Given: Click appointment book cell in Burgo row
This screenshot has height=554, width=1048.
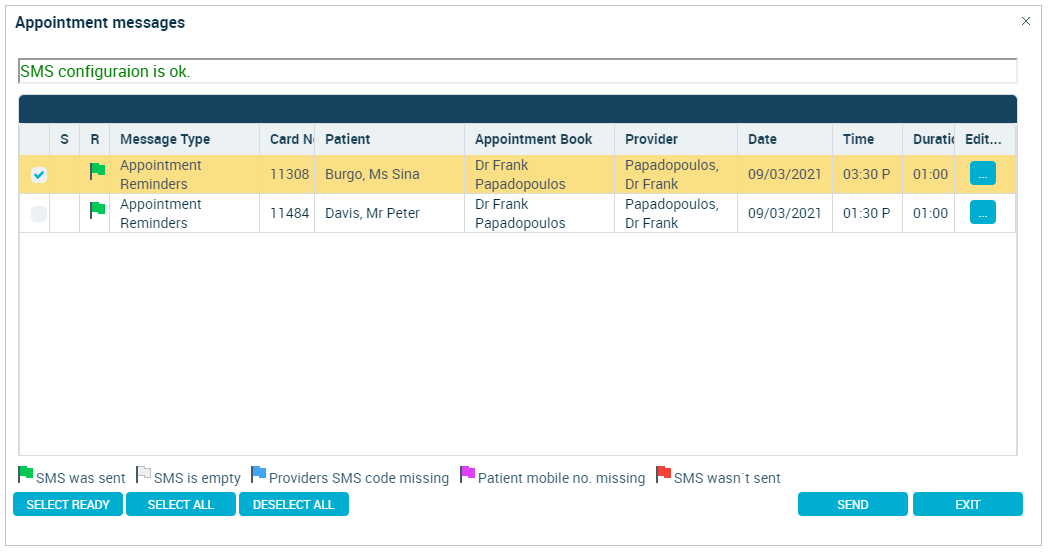Looking at the screenshot, I should [x=539, y=174].
